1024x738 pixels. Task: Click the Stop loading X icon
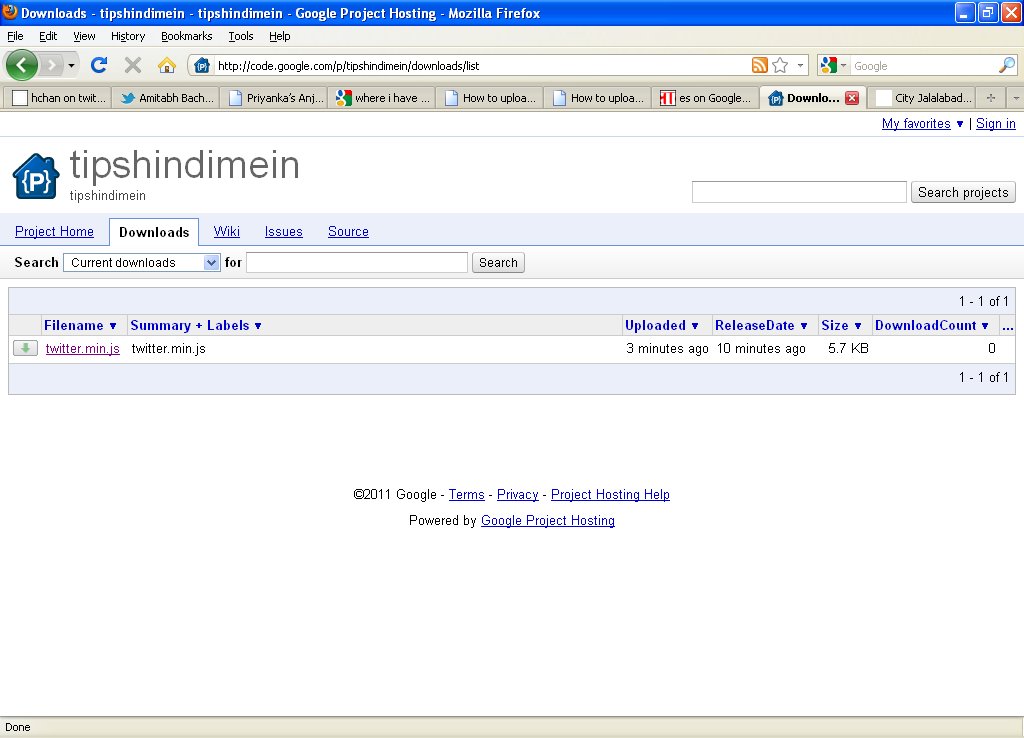point(133,65)
